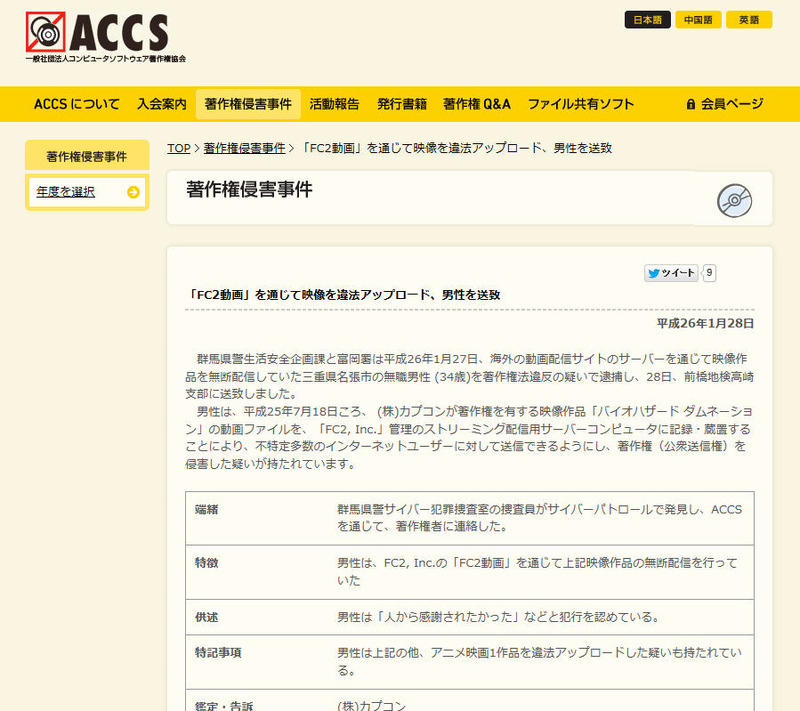
Task: Click the ACCS logo icon
Action: click(x=45, y=33)
